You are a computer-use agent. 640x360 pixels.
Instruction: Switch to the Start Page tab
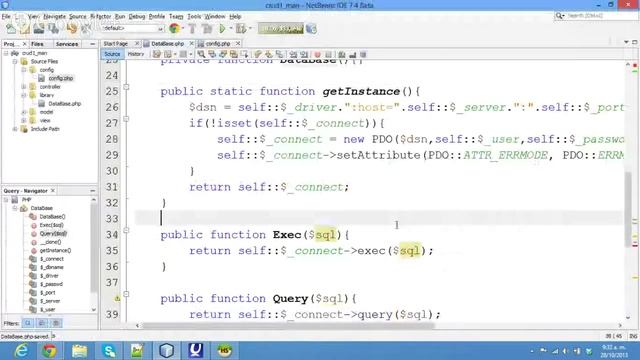tap(116, 43)
